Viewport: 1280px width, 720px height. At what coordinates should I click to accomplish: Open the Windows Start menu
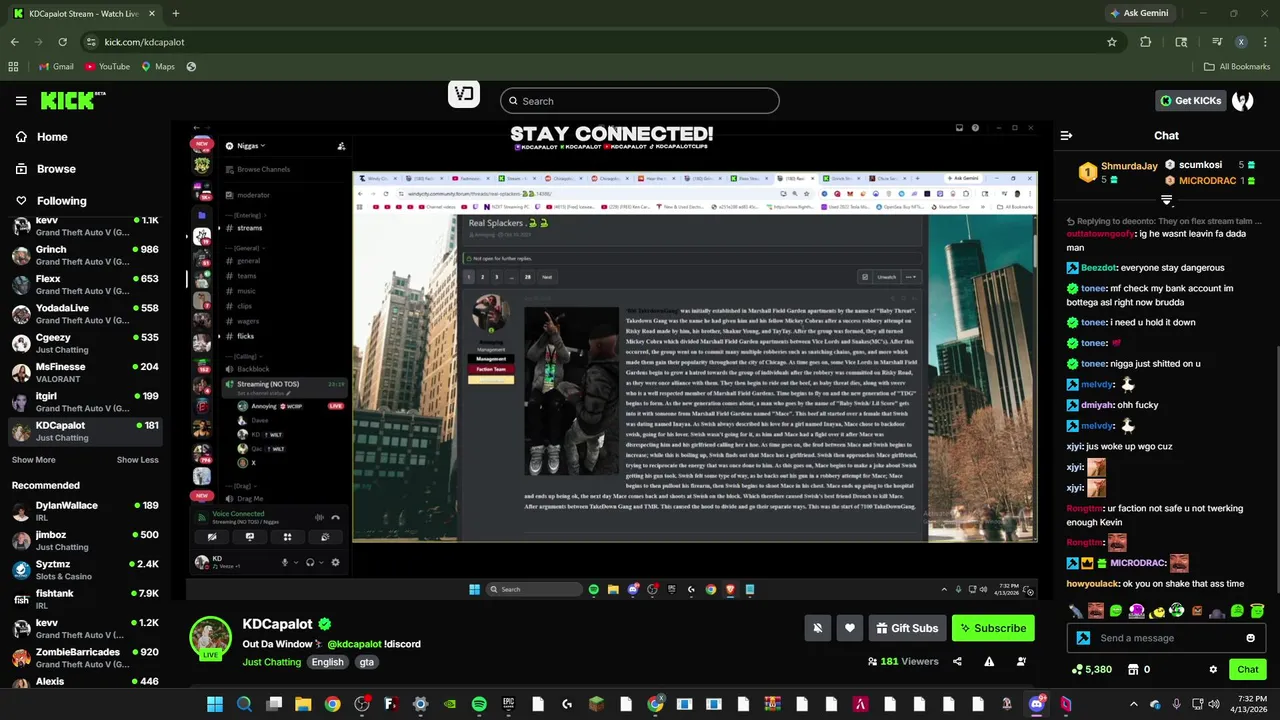click(x=215, y=704)
